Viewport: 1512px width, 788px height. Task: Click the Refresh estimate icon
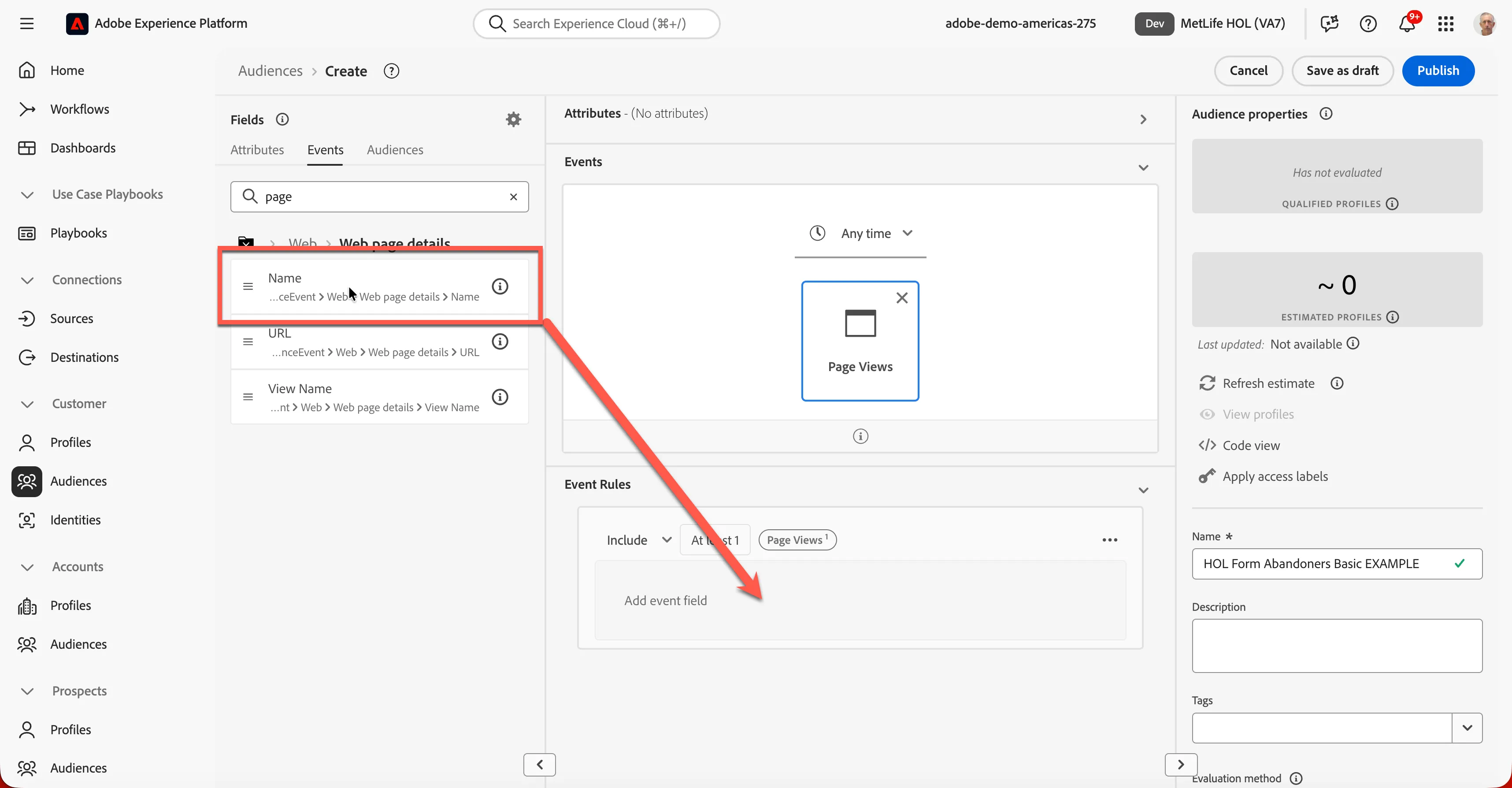point(1207,383)
